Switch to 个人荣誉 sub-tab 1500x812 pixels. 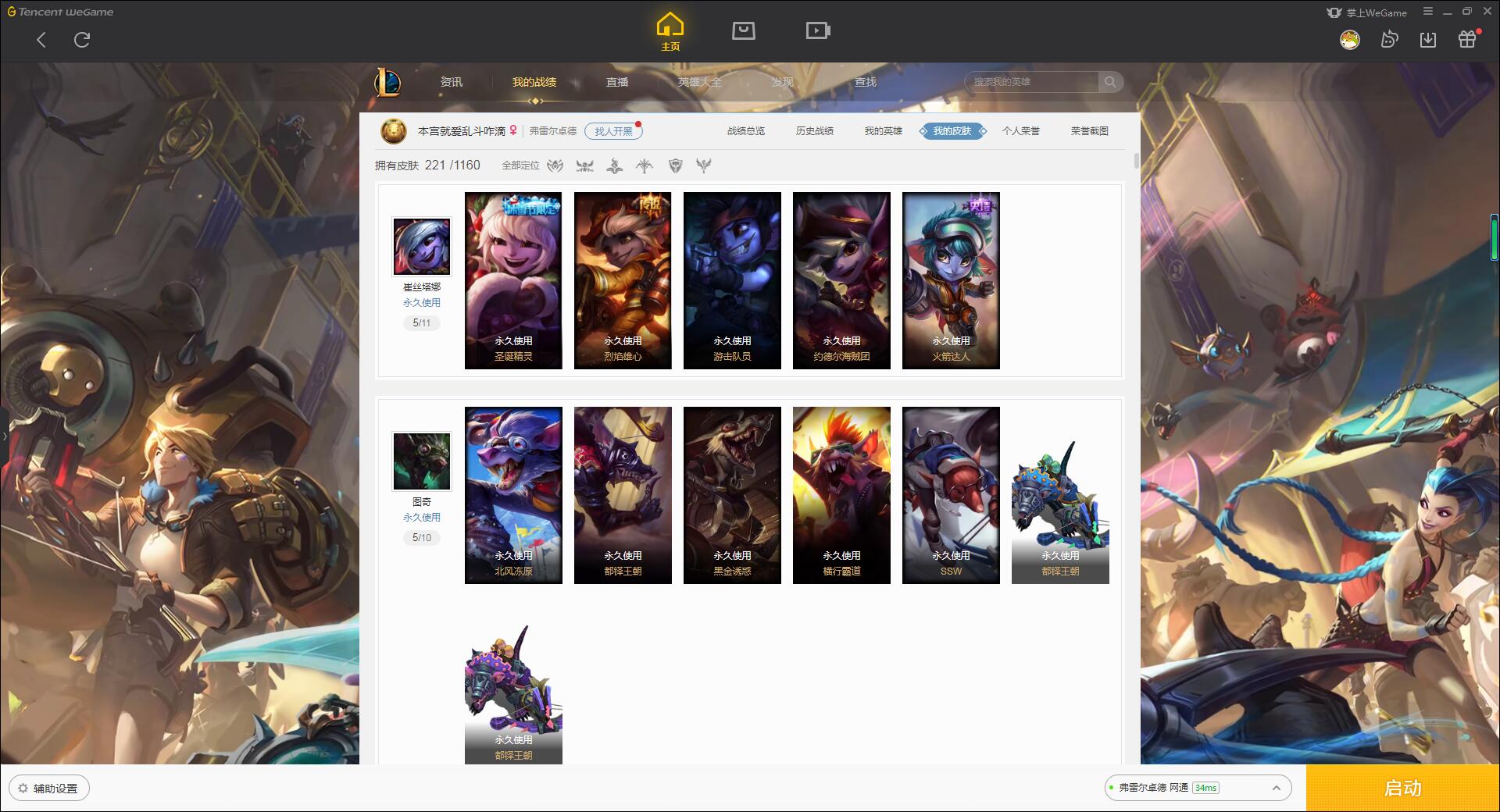(1021, 131)
